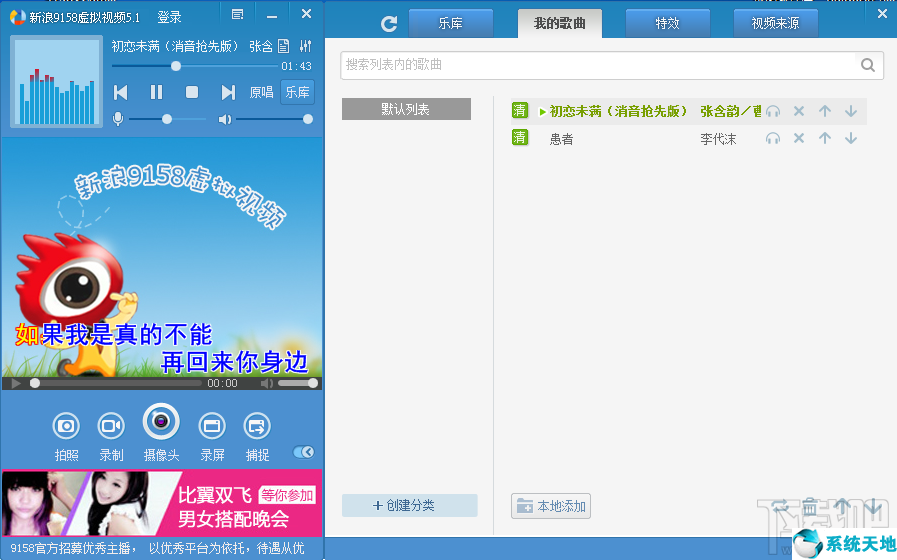Image resolution: width=897 pixels, height=560 pixels.
Task: Click the play mode loop icon
Action: [x=779, y=506]
